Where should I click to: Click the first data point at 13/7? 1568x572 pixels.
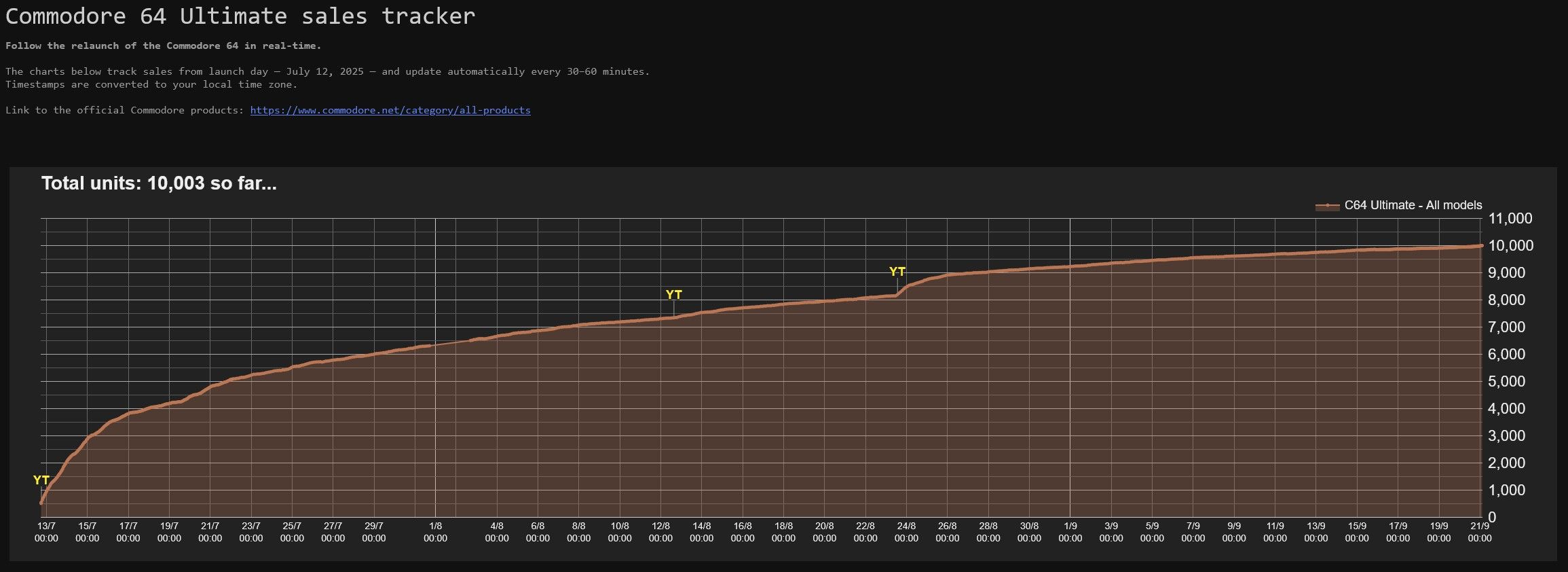pyautogui.click(x=41, y=503)
